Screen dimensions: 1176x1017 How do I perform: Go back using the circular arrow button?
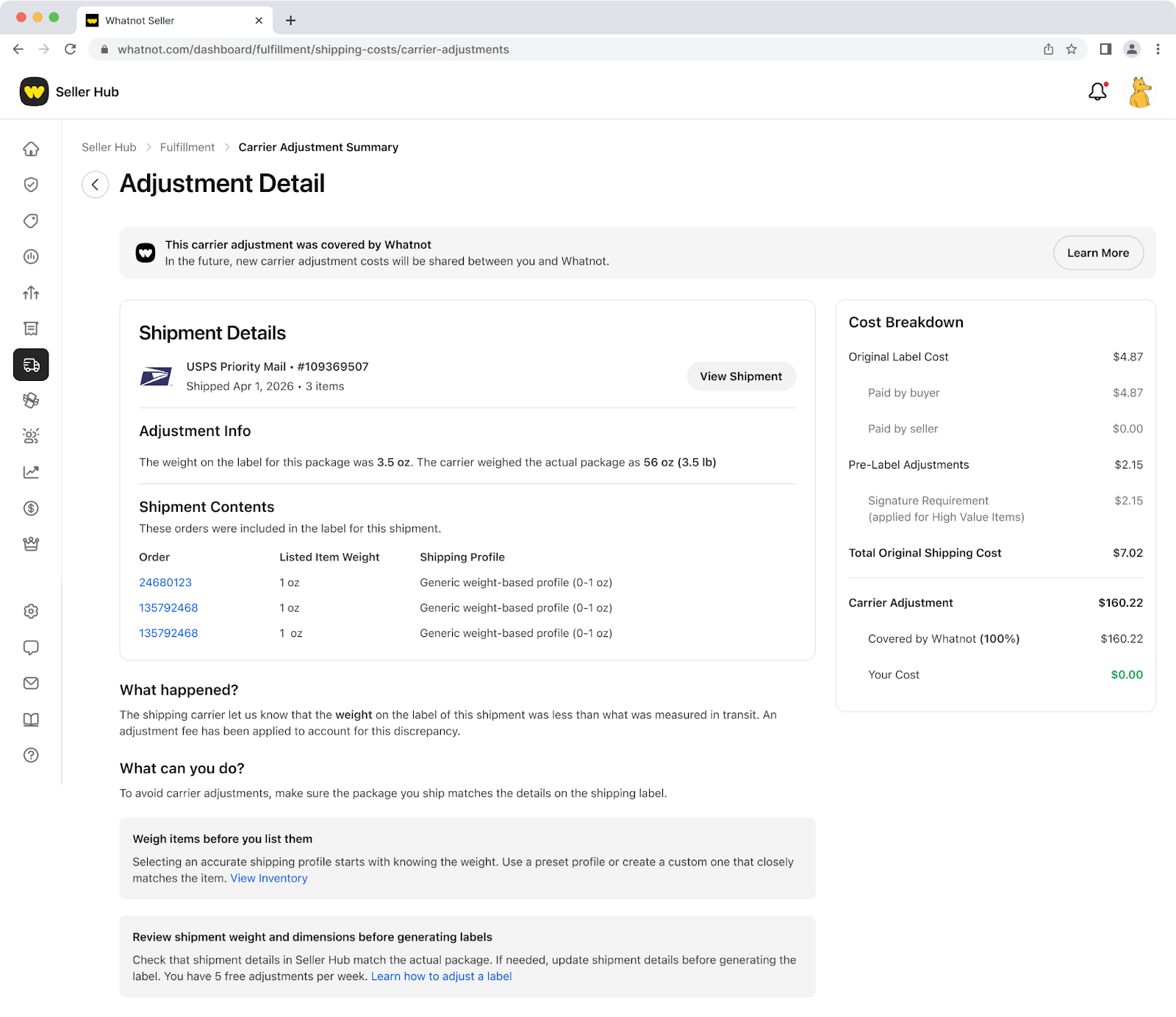point(96,185)
